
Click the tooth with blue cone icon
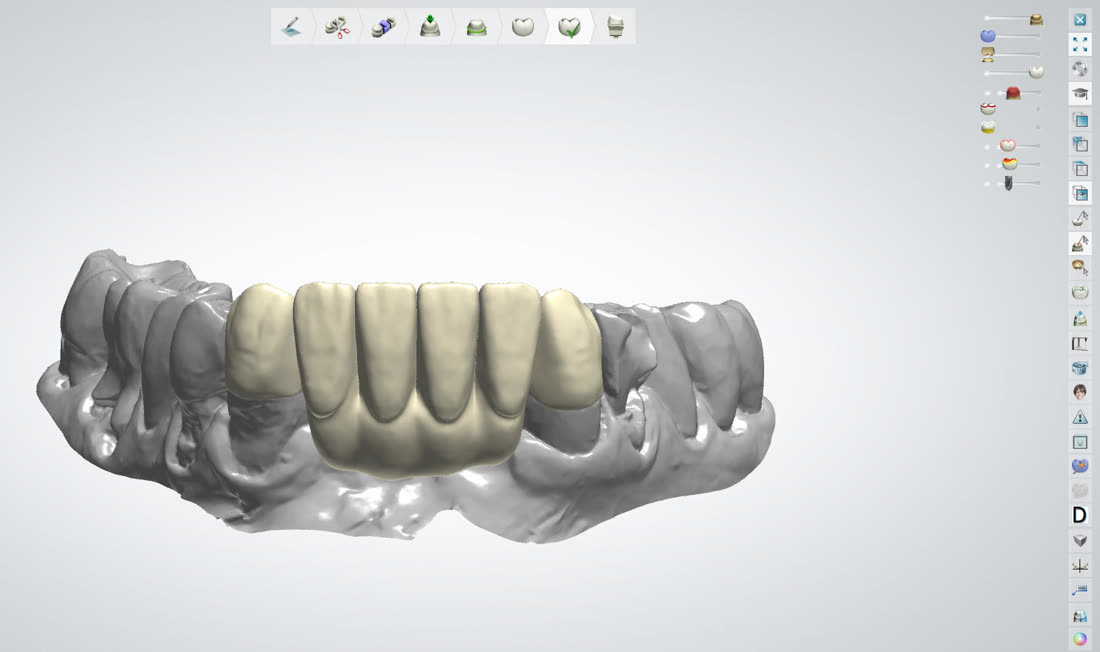point(1080,318)
